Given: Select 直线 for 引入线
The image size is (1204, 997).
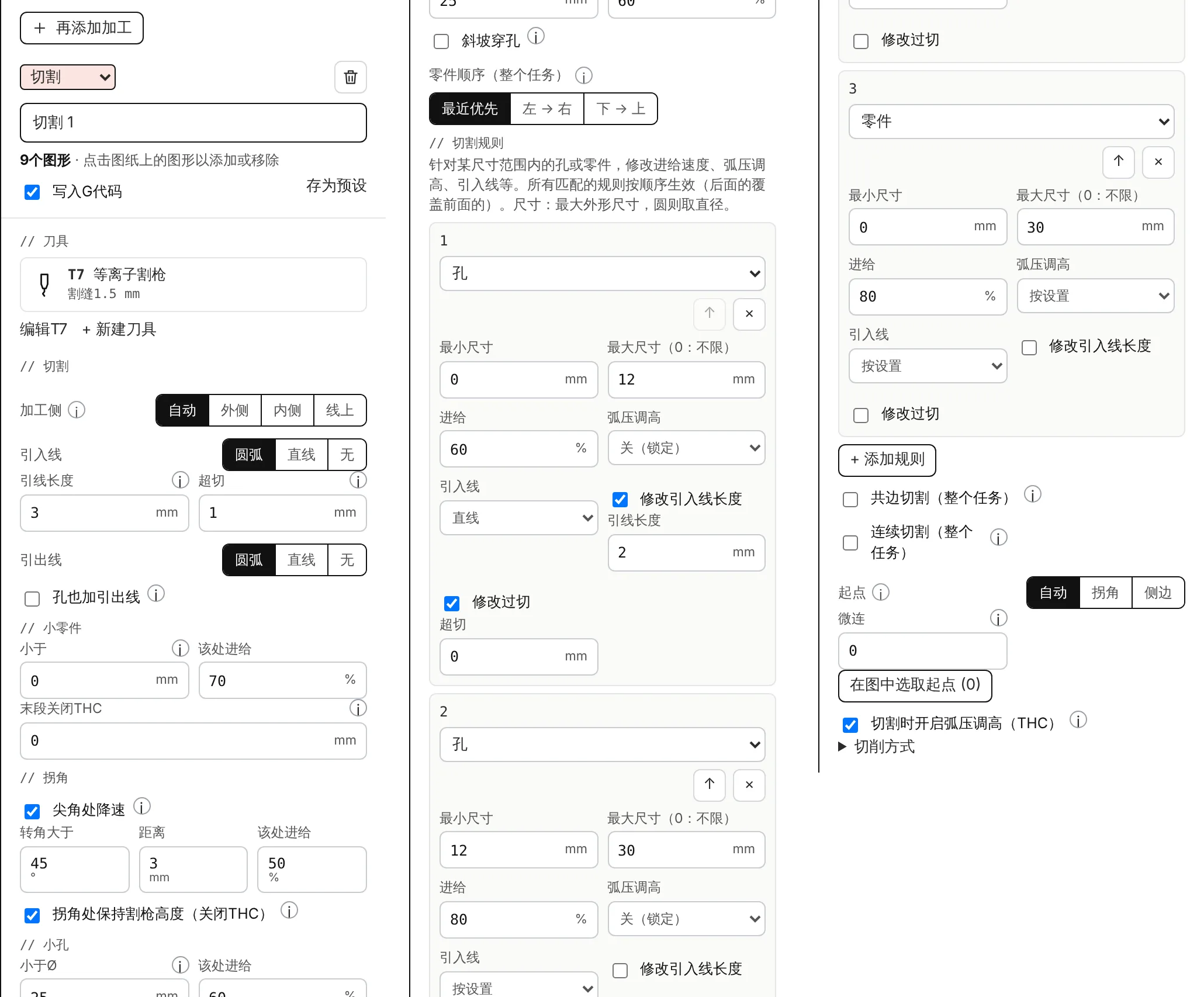Looking at the screenshot, I should [302, 455].
